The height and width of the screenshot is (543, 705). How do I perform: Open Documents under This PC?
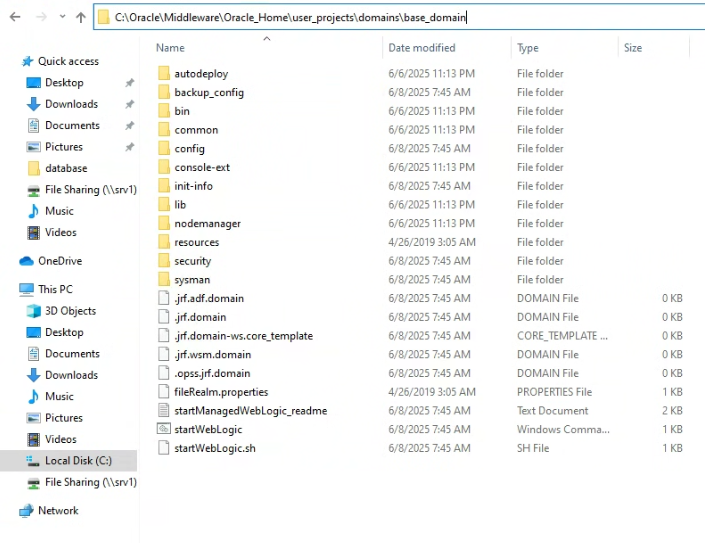(72, 353)
